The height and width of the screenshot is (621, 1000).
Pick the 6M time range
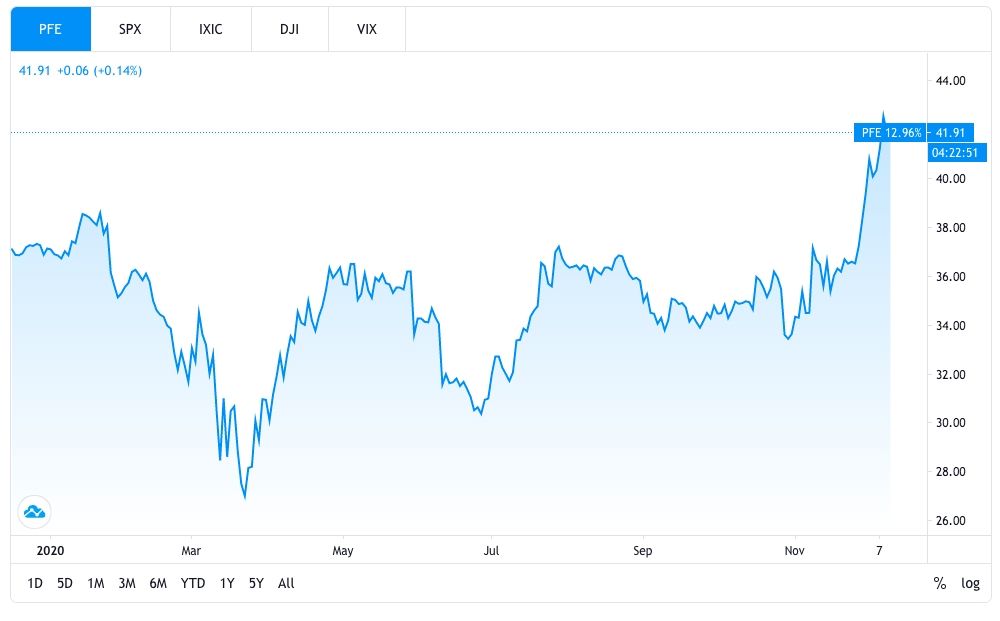(158, 584)
